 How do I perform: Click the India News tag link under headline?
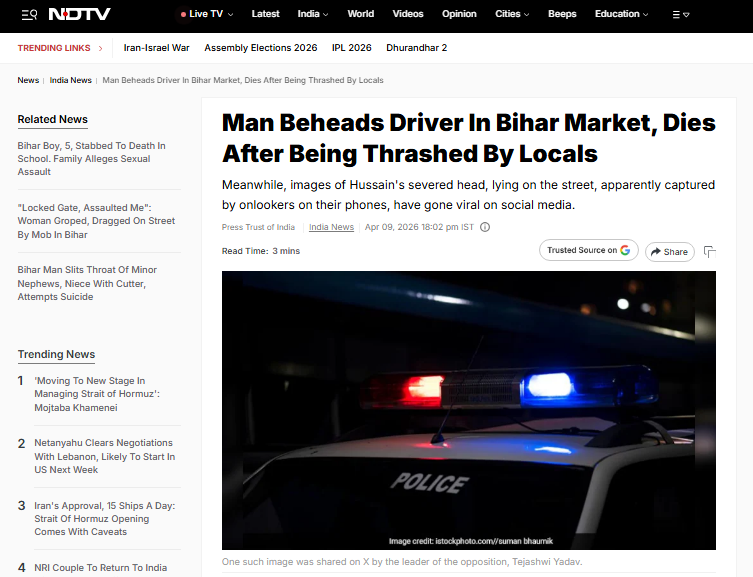pos(331,227)
